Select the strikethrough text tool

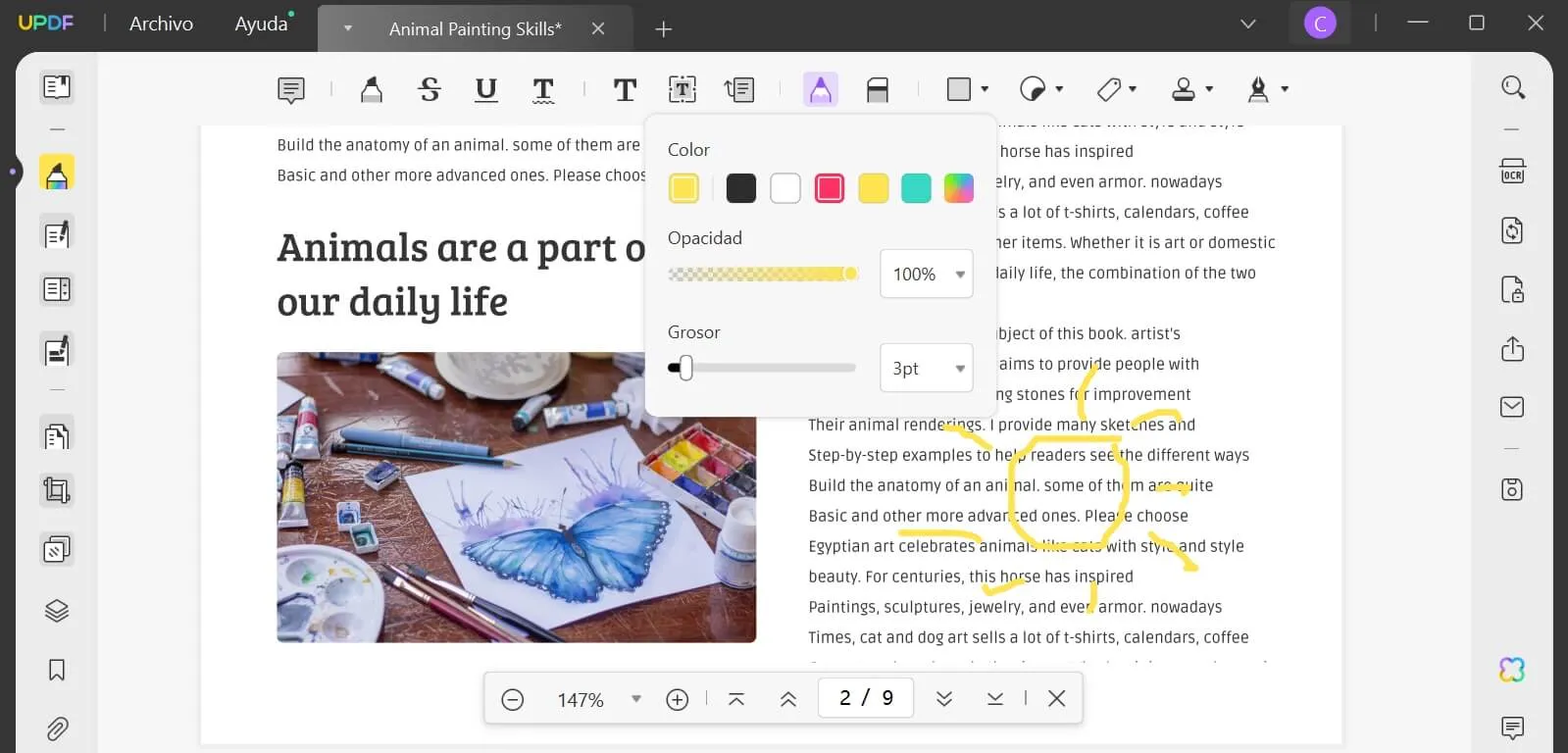(x=429, y=90)
